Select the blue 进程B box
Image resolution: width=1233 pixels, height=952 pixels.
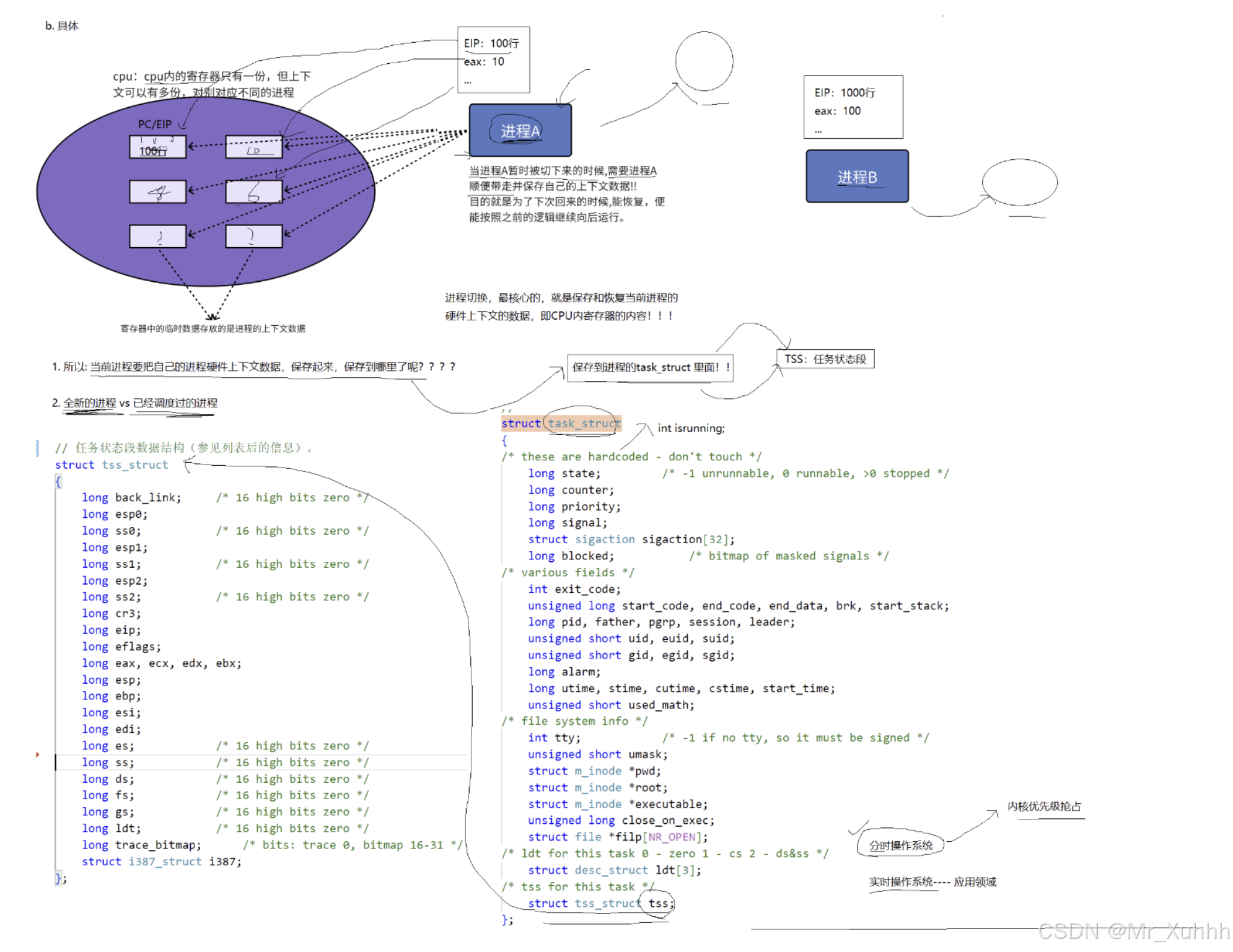click(x=857, y=177)
